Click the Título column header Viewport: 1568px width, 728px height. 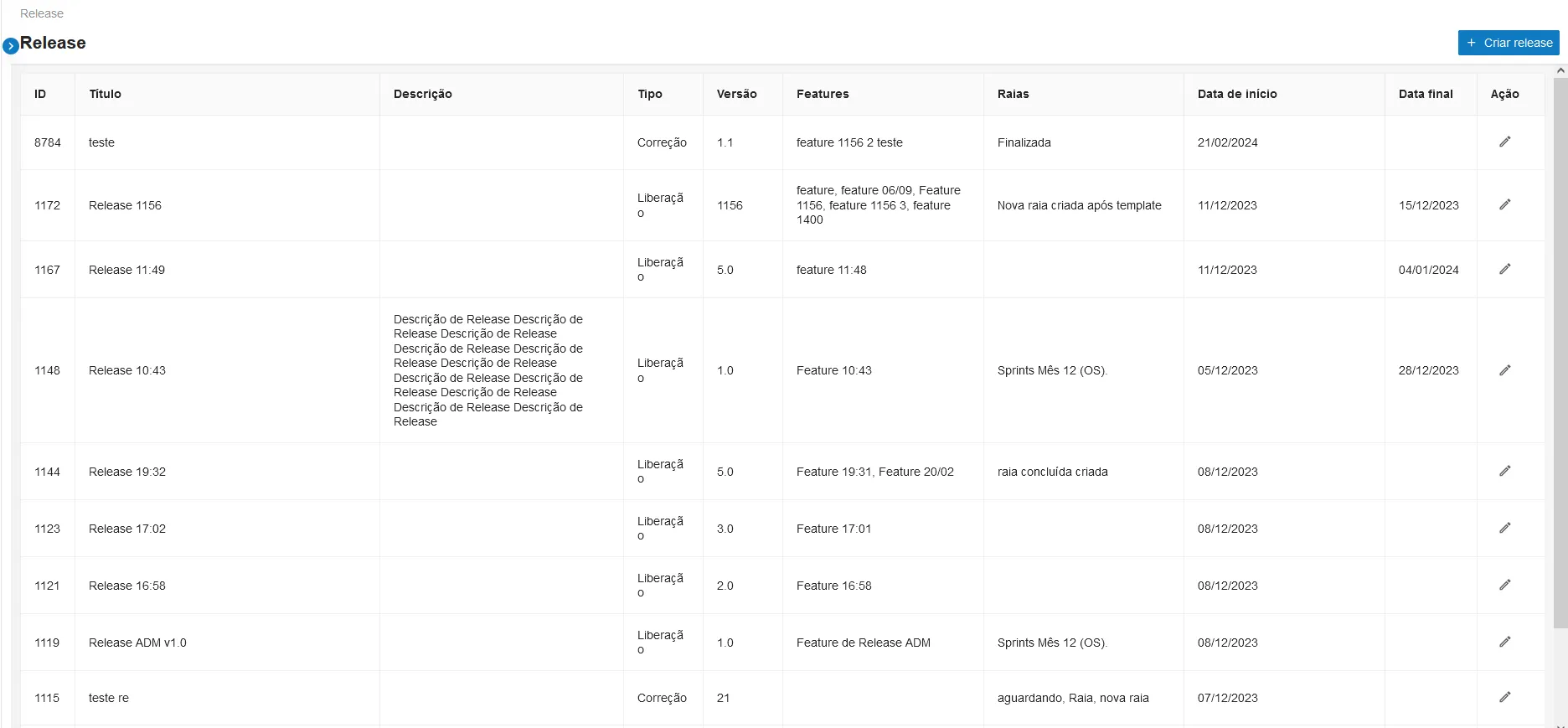click(105, 94)
